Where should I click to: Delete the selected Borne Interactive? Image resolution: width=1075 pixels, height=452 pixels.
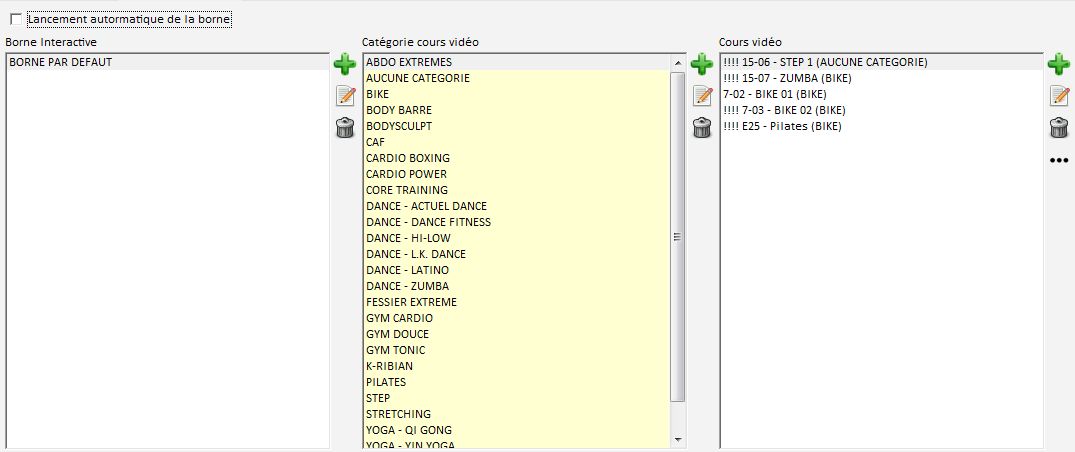(x=344, y=127)
